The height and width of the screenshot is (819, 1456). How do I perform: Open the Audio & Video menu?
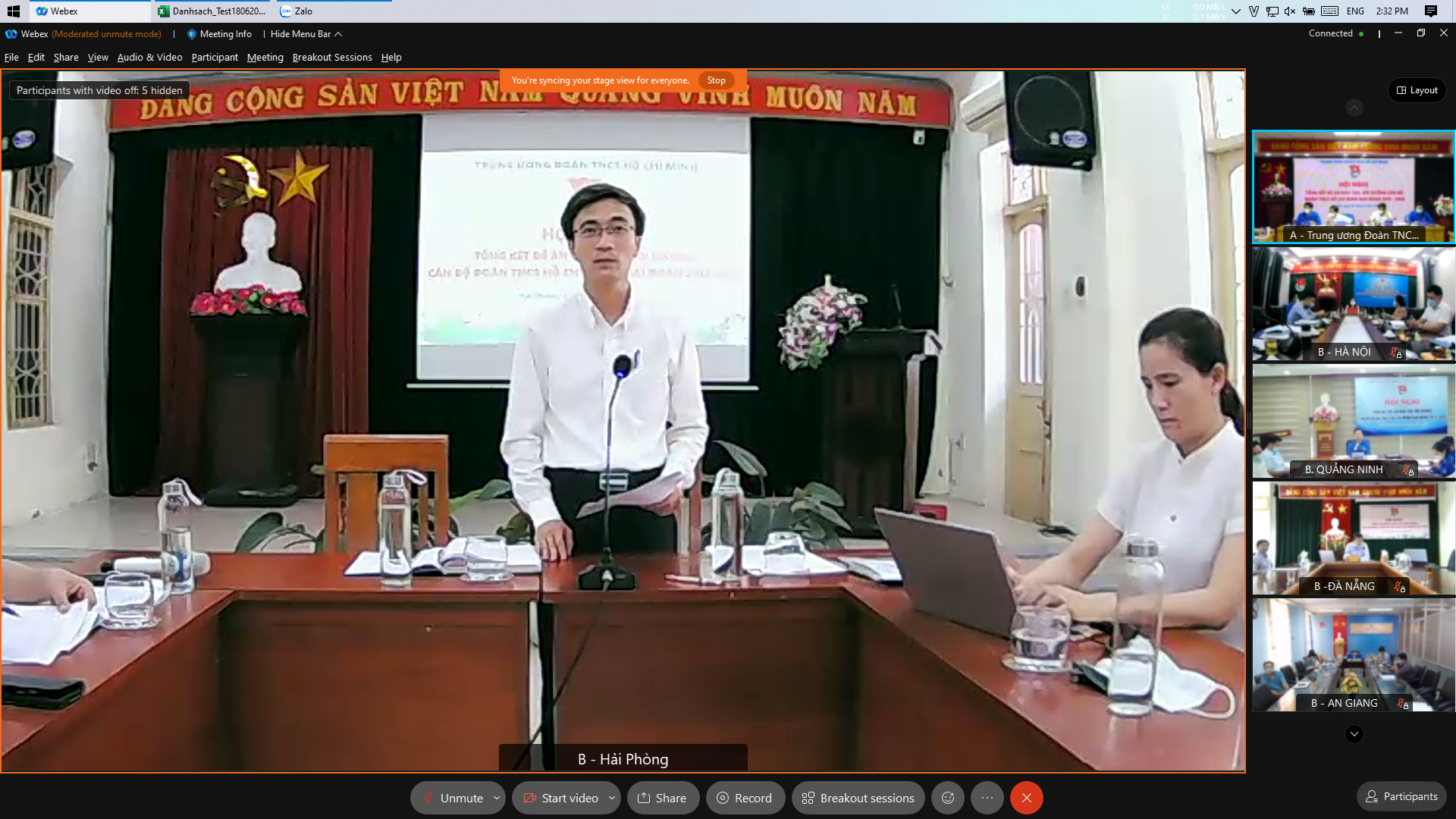coord(149,58)
